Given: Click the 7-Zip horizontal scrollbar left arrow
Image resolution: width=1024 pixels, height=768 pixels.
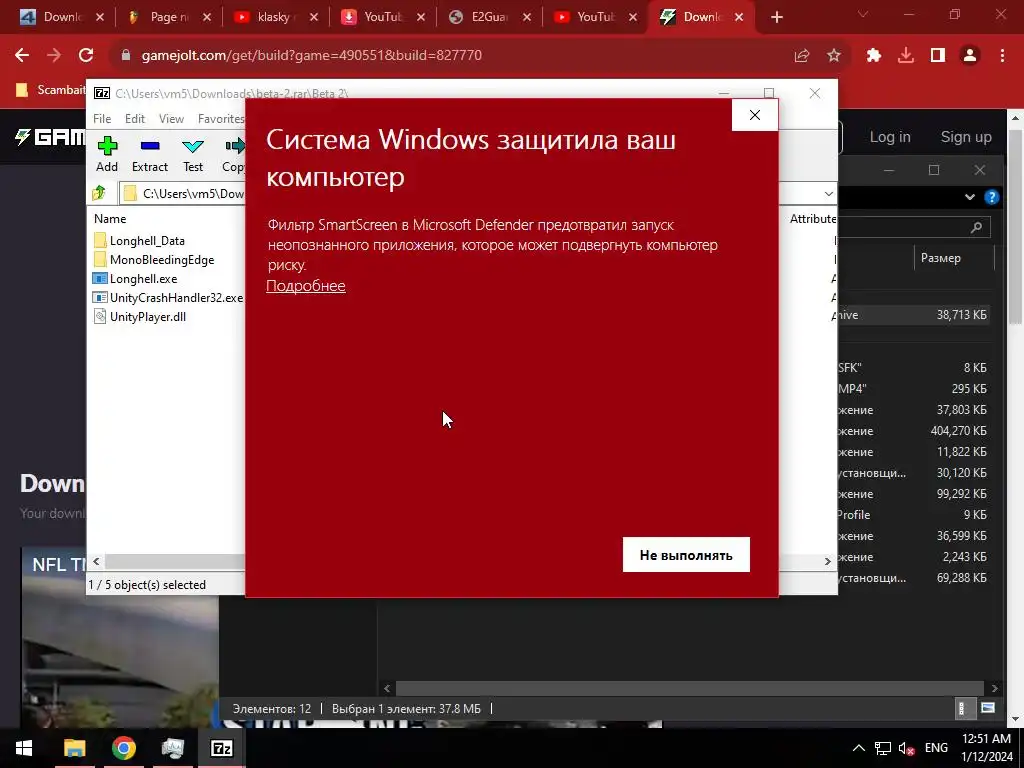Looking at the screenshot, I should [96, 561].
